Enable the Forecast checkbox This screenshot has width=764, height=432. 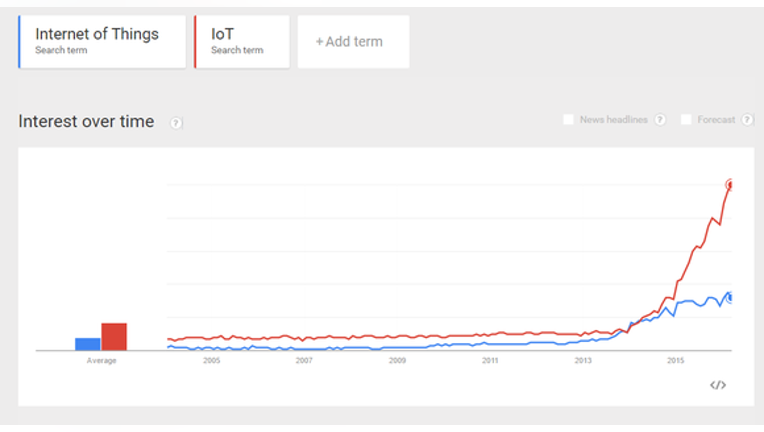point(686,120)
